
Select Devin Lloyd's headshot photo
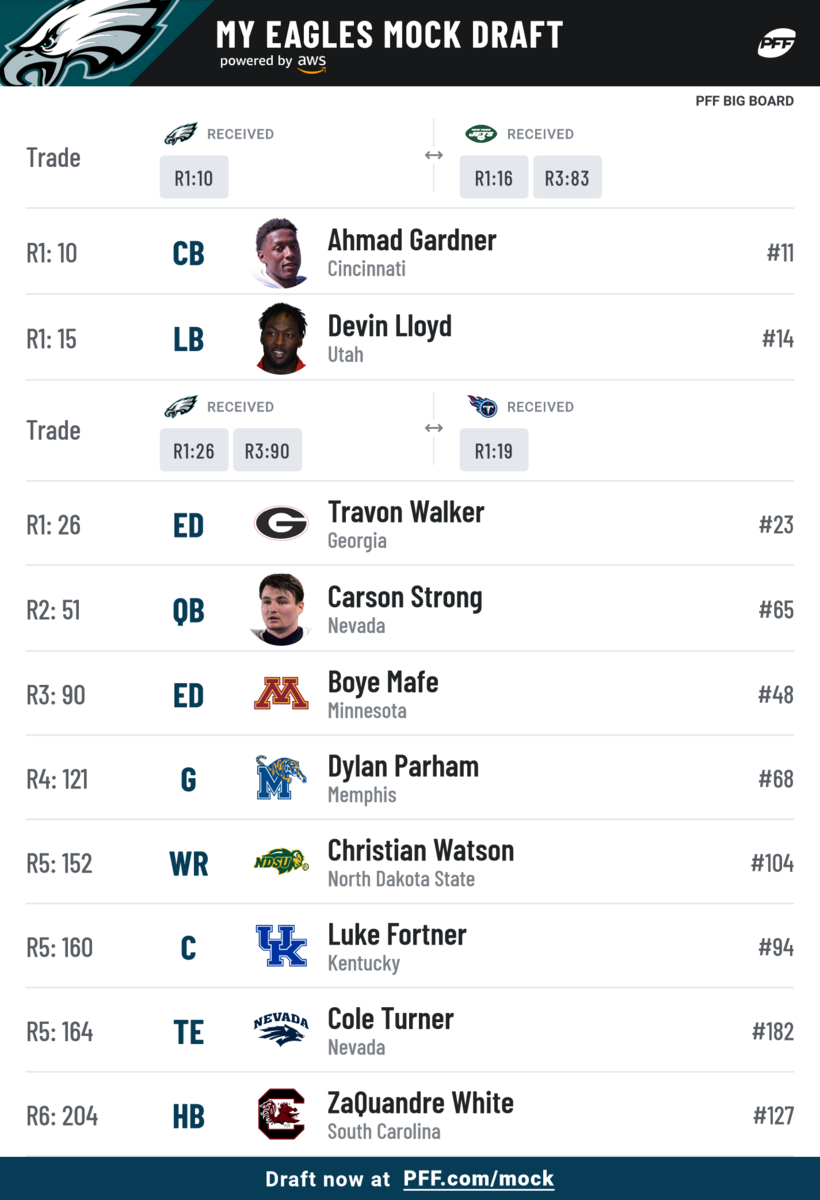click(281, 339)
